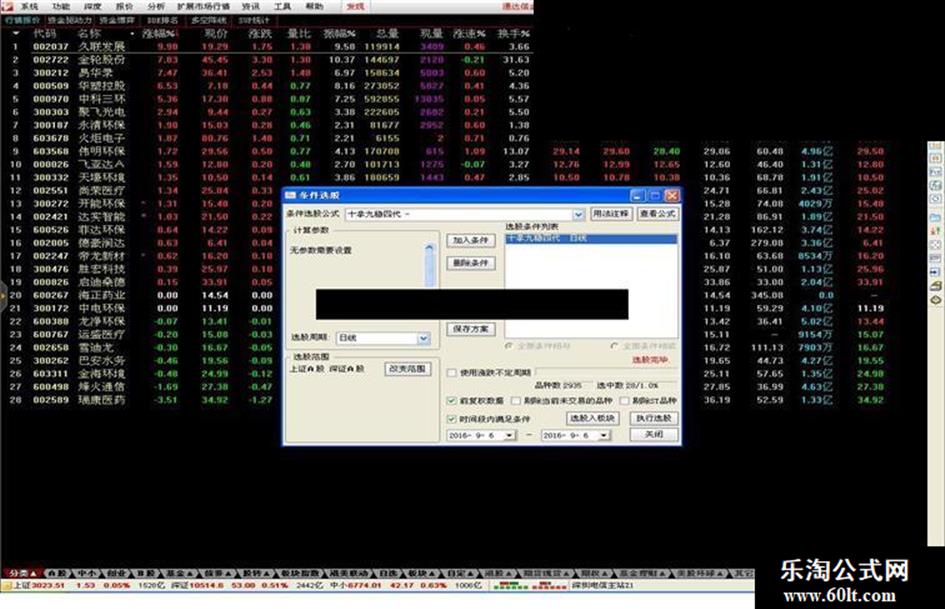Open the 帮助 menu
The image size is (945, 609).
coord(314,7)
